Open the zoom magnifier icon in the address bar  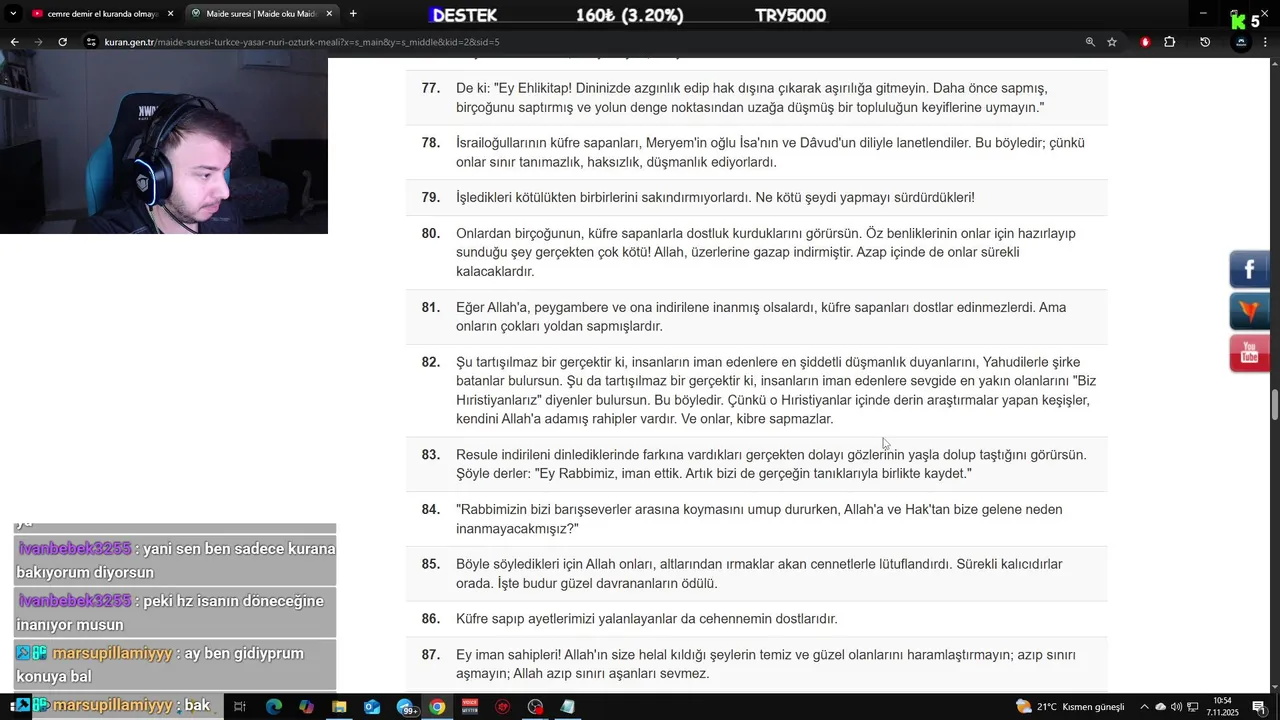(1090, 42)
